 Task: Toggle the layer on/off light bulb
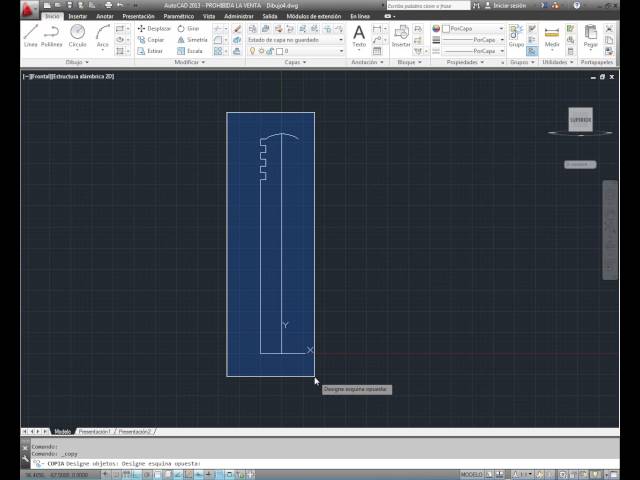(252, 51)
